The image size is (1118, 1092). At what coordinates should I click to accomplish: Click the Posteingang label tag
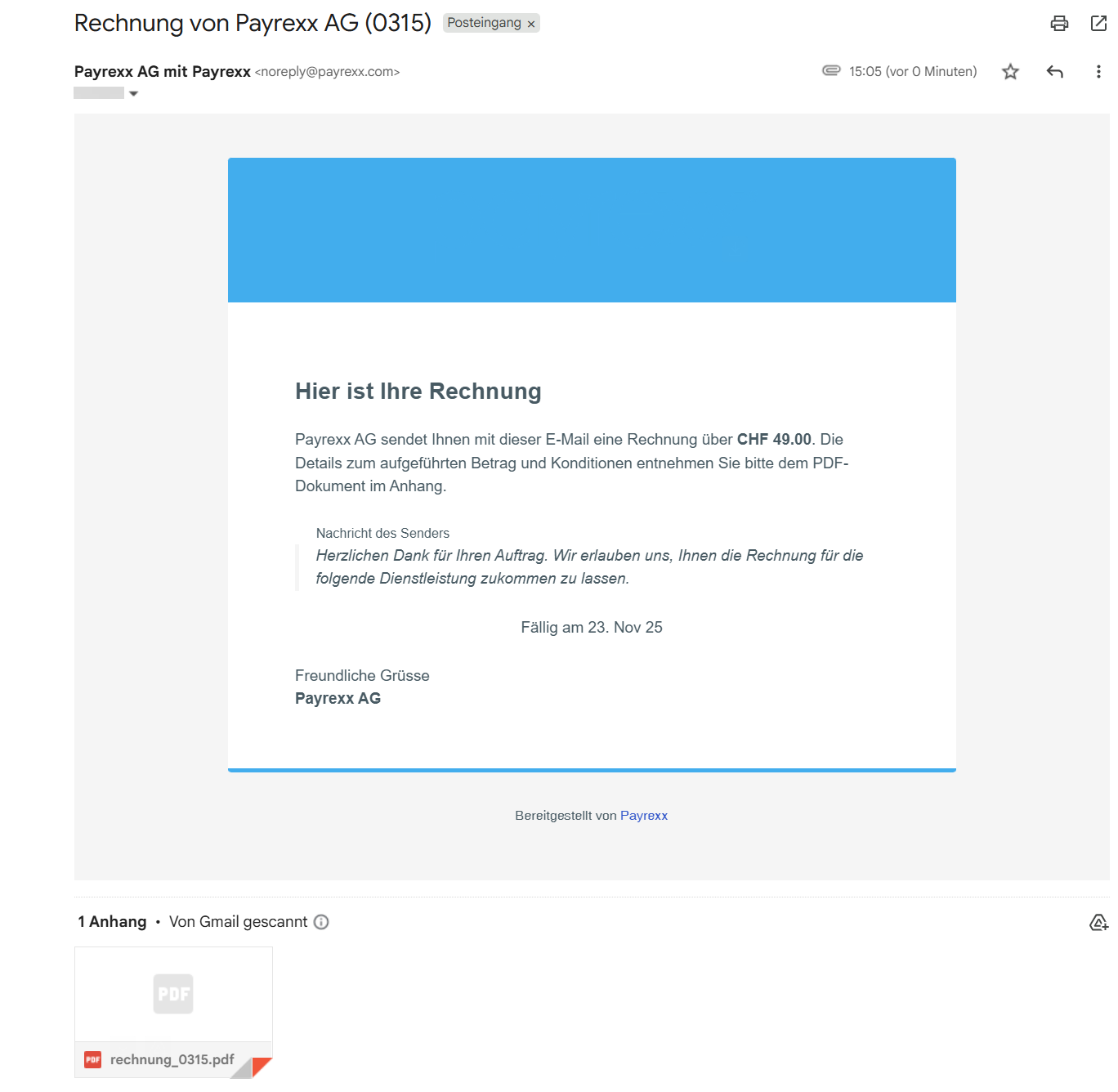tap(484, 23)
